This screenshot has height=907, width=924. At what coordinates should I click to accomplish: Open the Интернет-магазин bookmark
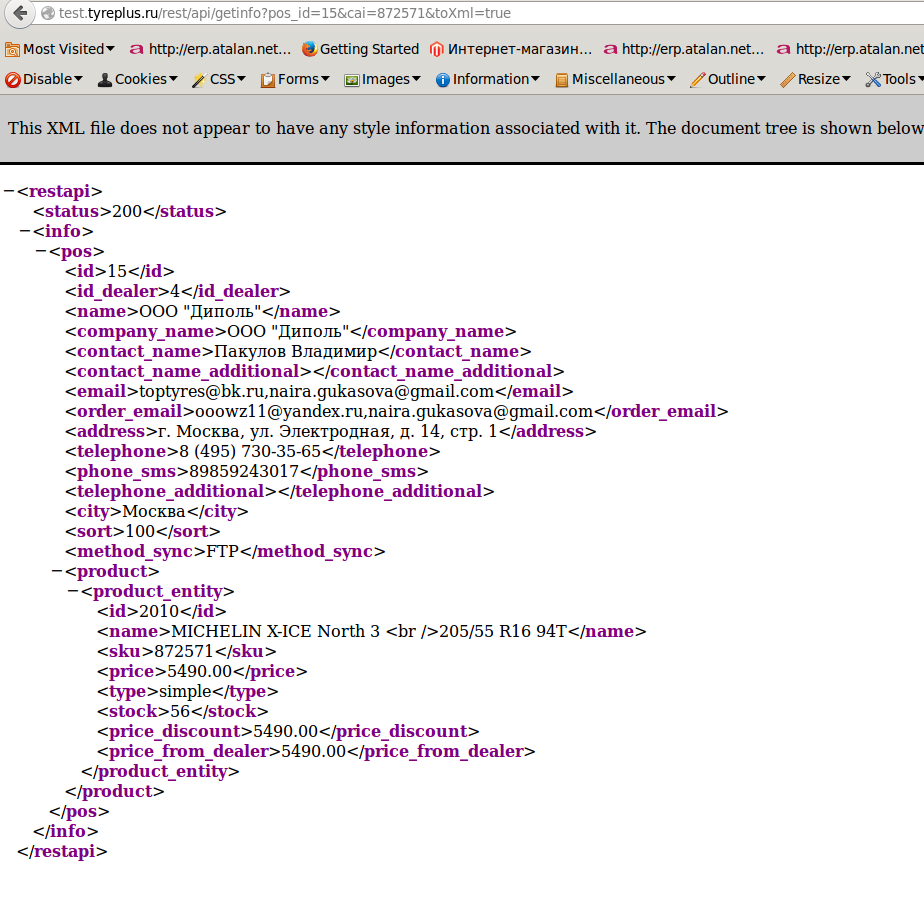[511, 49]
